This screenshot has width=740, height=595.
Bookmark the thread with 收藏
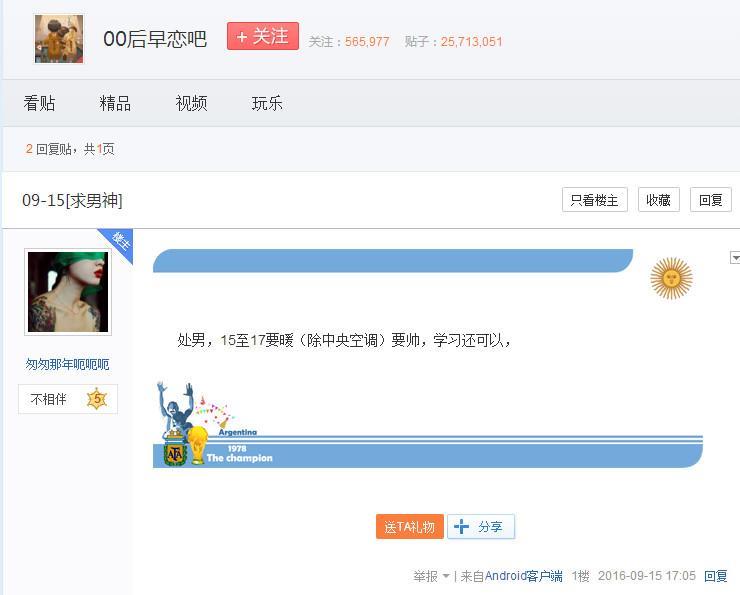[658, 200]
